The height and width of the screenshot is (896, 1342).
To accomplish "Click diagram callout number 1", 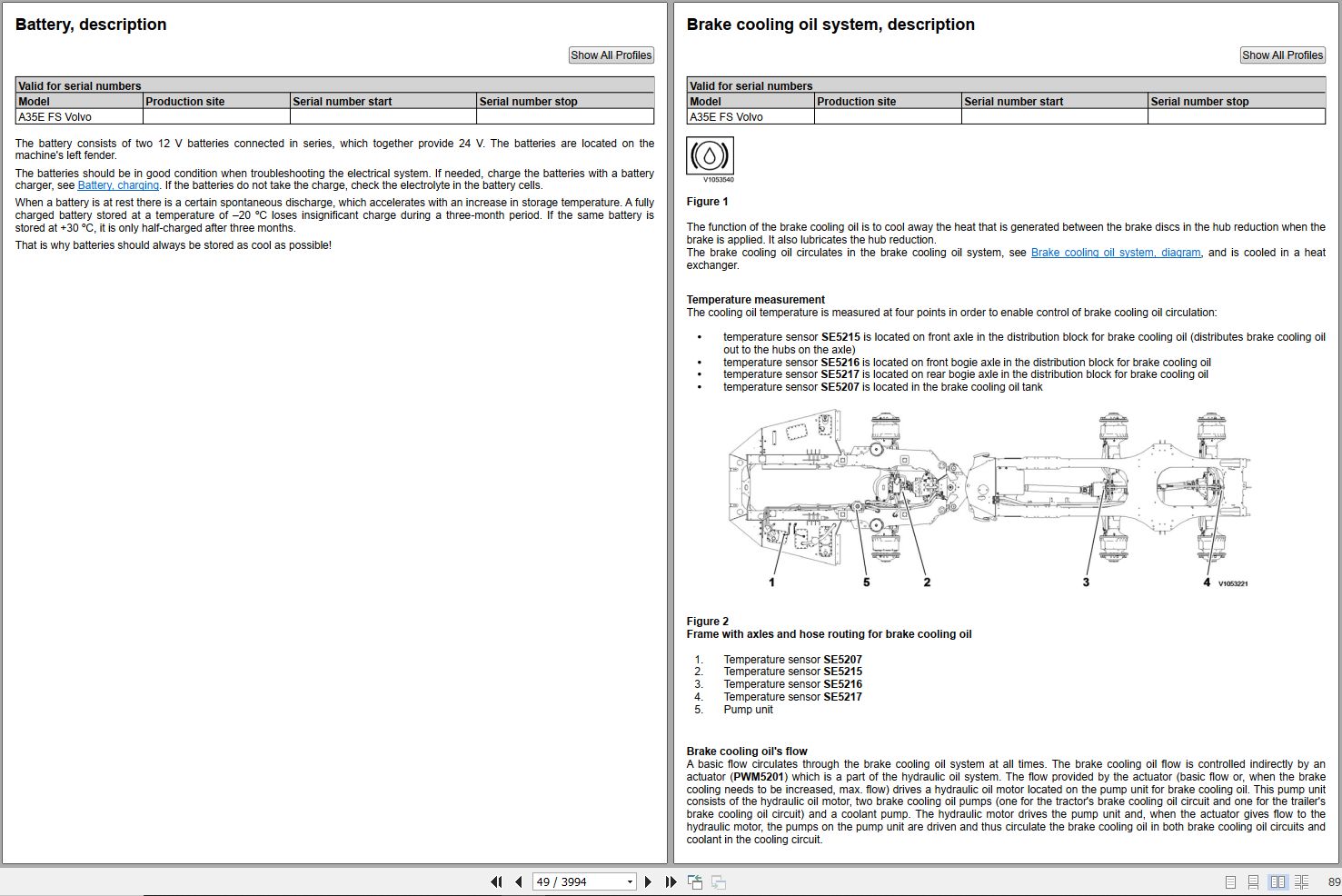I will click(x=772, y=582).
